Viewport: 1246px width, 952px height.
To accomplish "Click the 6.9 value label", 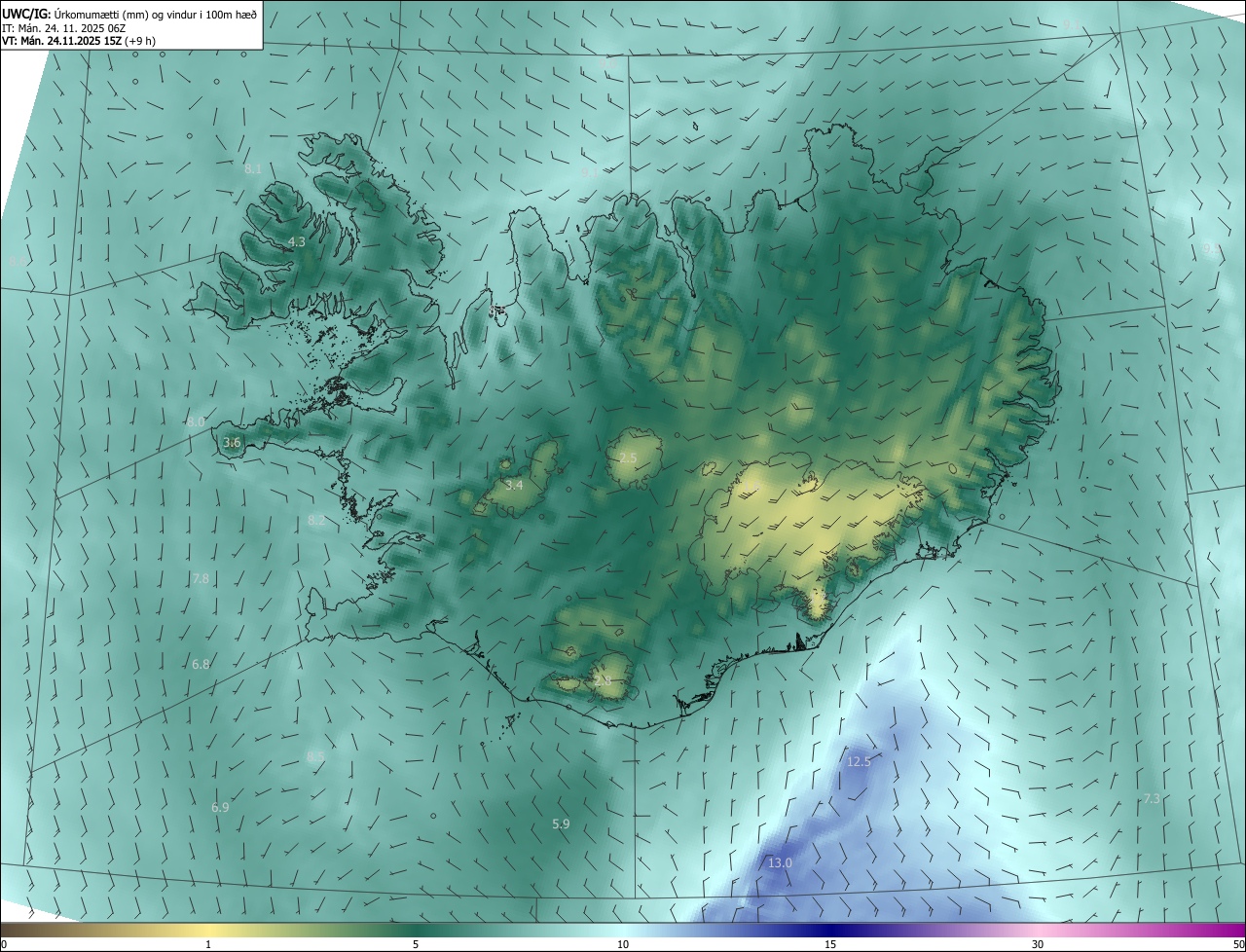I will (x=220, y=808).
